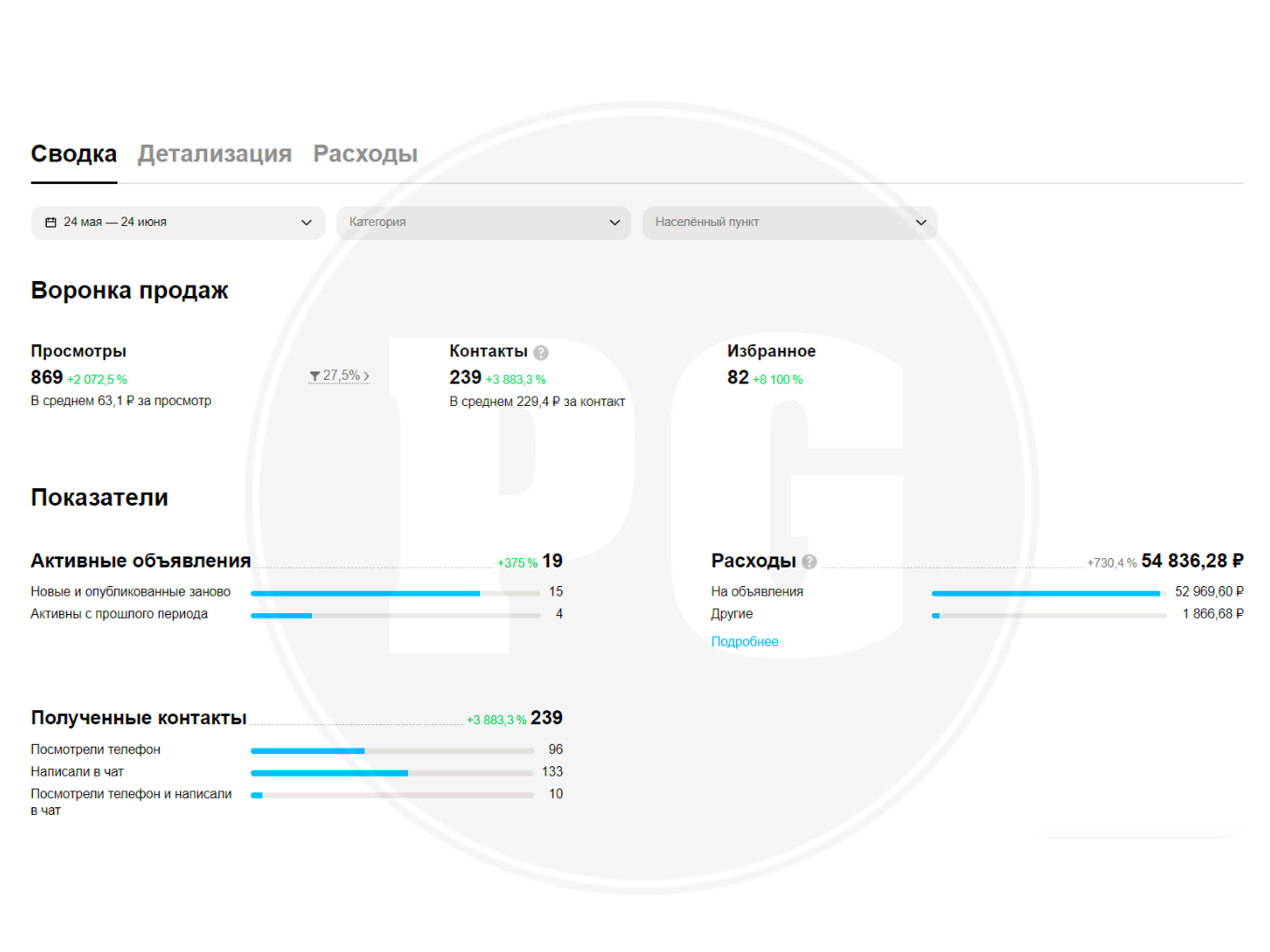
Task: Select the Сводка tab
Action: (x=74, y=154)
